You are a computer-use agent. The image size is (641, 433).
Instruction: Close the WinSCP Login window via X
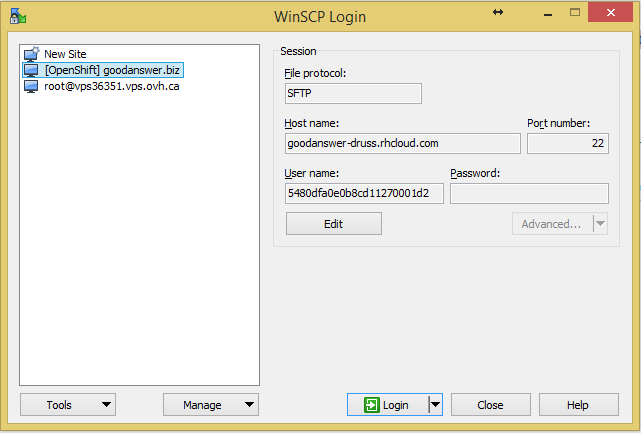point(611,13)
